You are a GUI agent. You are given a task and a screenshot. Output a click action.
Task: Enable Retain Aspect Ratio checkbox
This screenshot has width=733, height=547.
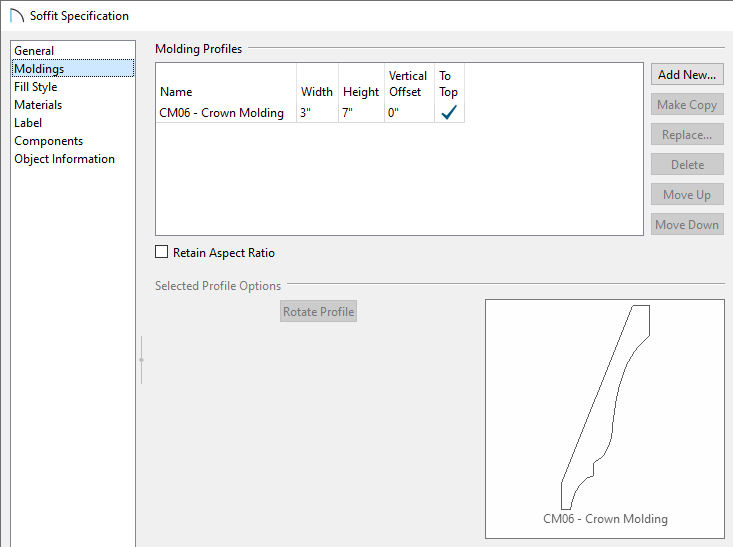tap(162, 253)
